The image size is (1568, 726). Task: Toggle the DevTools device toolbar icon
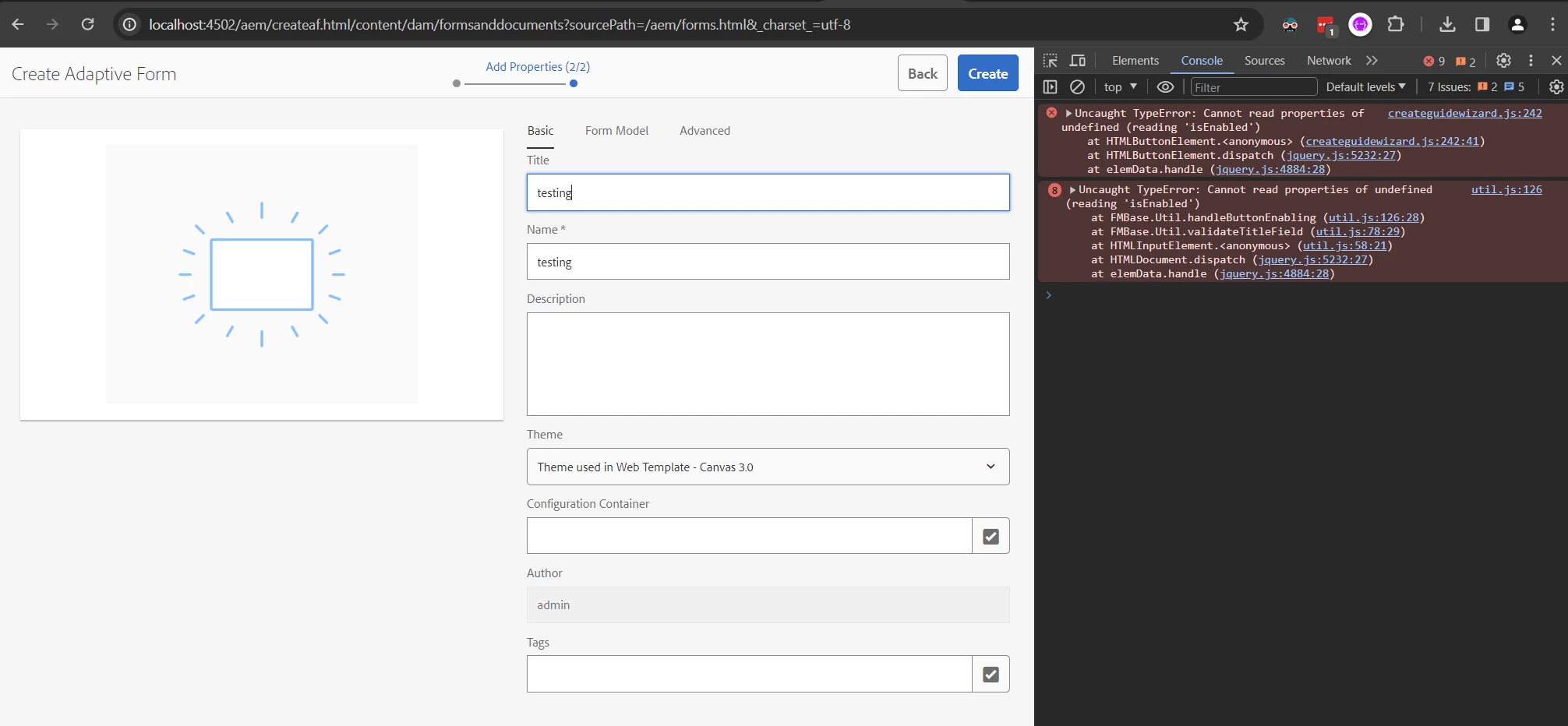click(1078, 60)
